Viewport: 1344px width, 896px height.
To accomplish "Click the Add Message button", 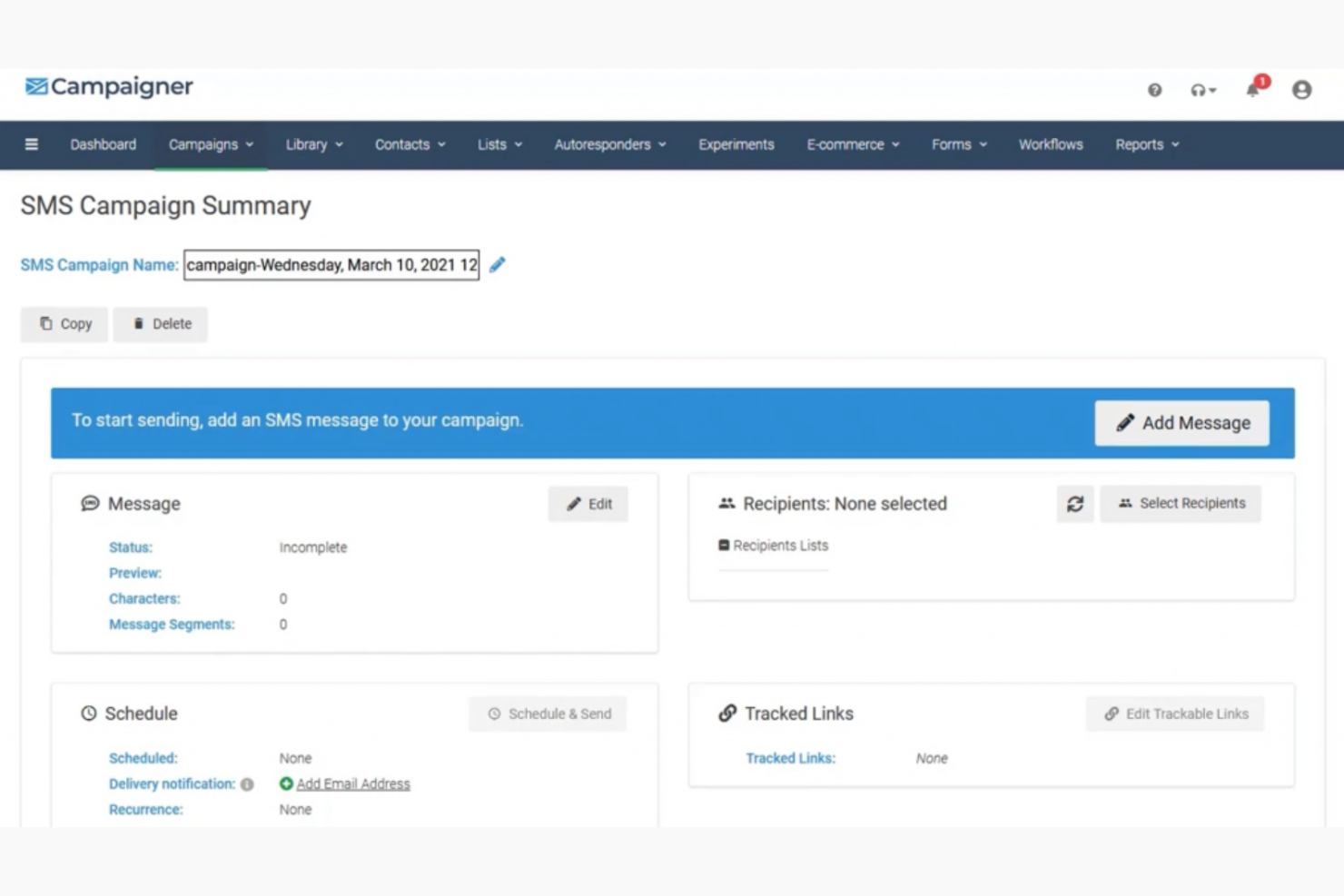I will click(1181, 422).
